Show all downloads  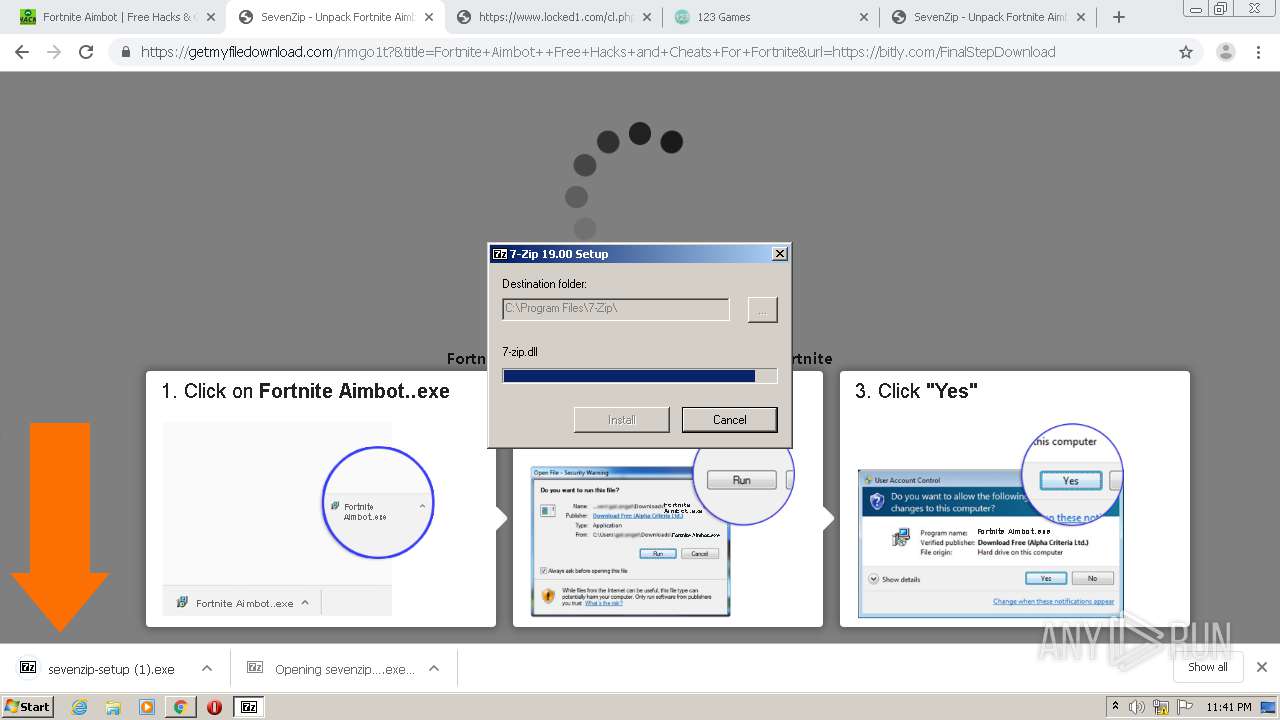[x=1207, y=667]
